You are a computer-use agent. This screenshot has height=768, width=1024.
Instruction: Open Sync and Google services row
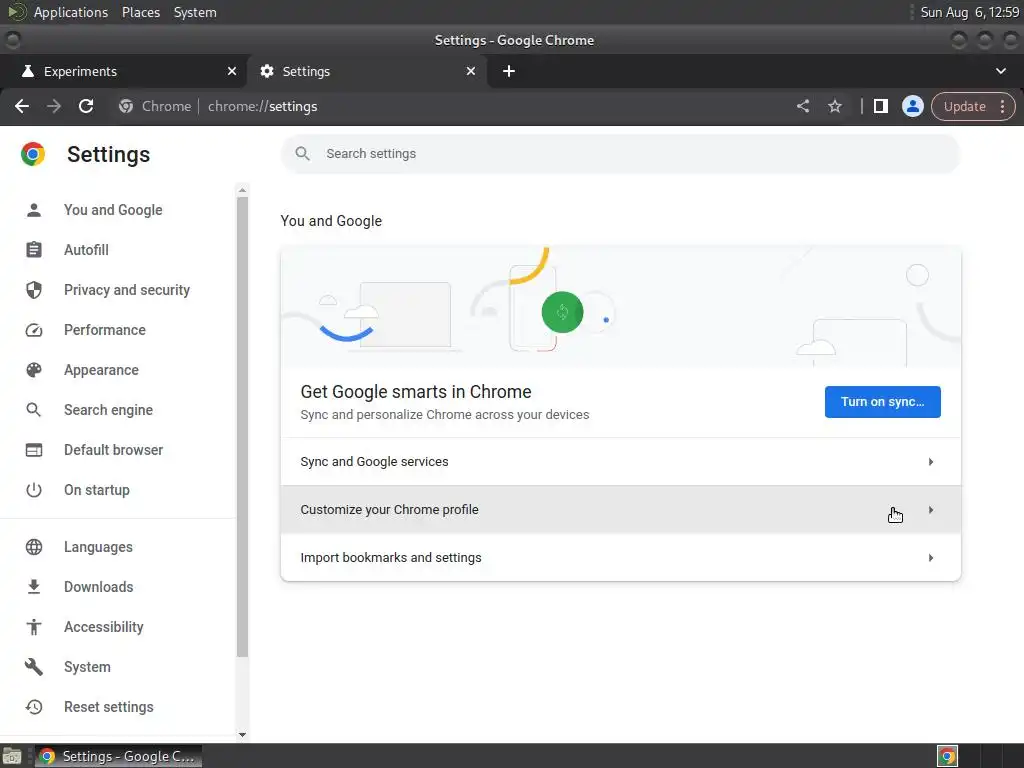pos(620,462)
